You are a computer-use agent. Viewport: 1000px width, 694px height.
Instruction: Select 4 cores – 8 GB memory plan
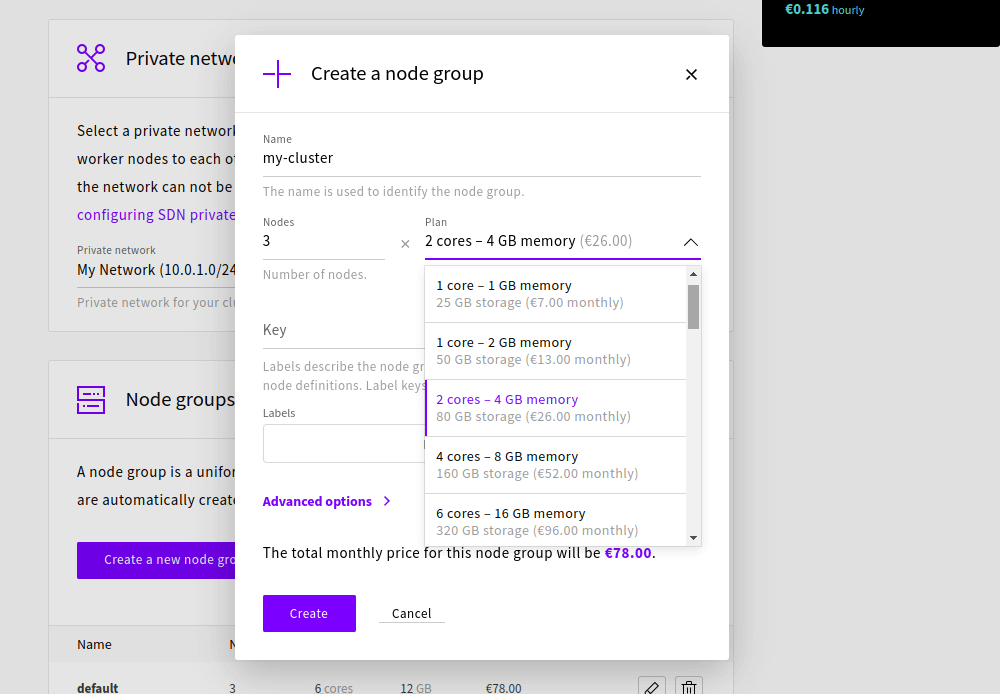coord(555,465)
